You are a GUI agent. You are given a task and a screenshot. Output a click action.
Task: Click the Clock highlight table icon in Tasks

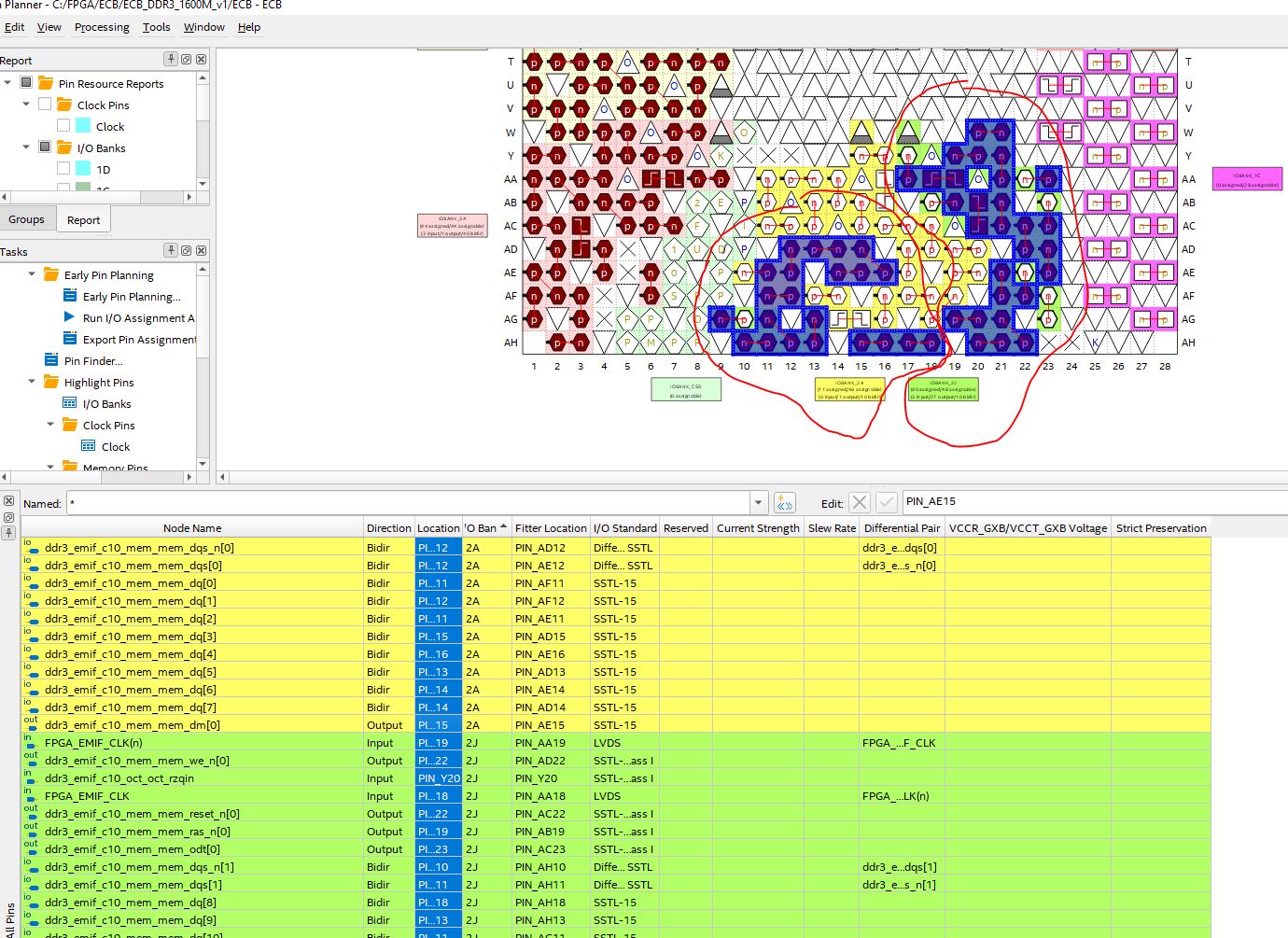[89, 446]
